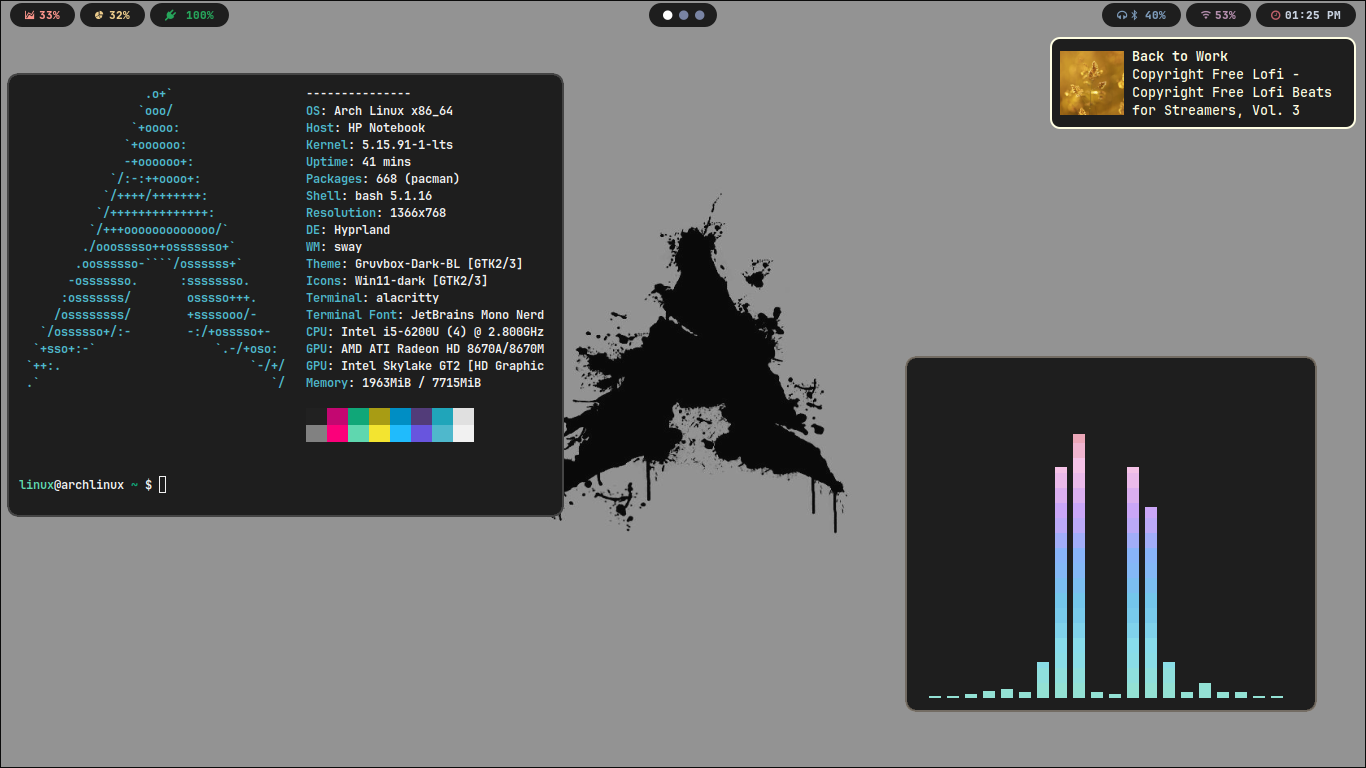Click the 100% battery value
The width and height of the screenshot is (1366, 768).
(x=199, y=15)
